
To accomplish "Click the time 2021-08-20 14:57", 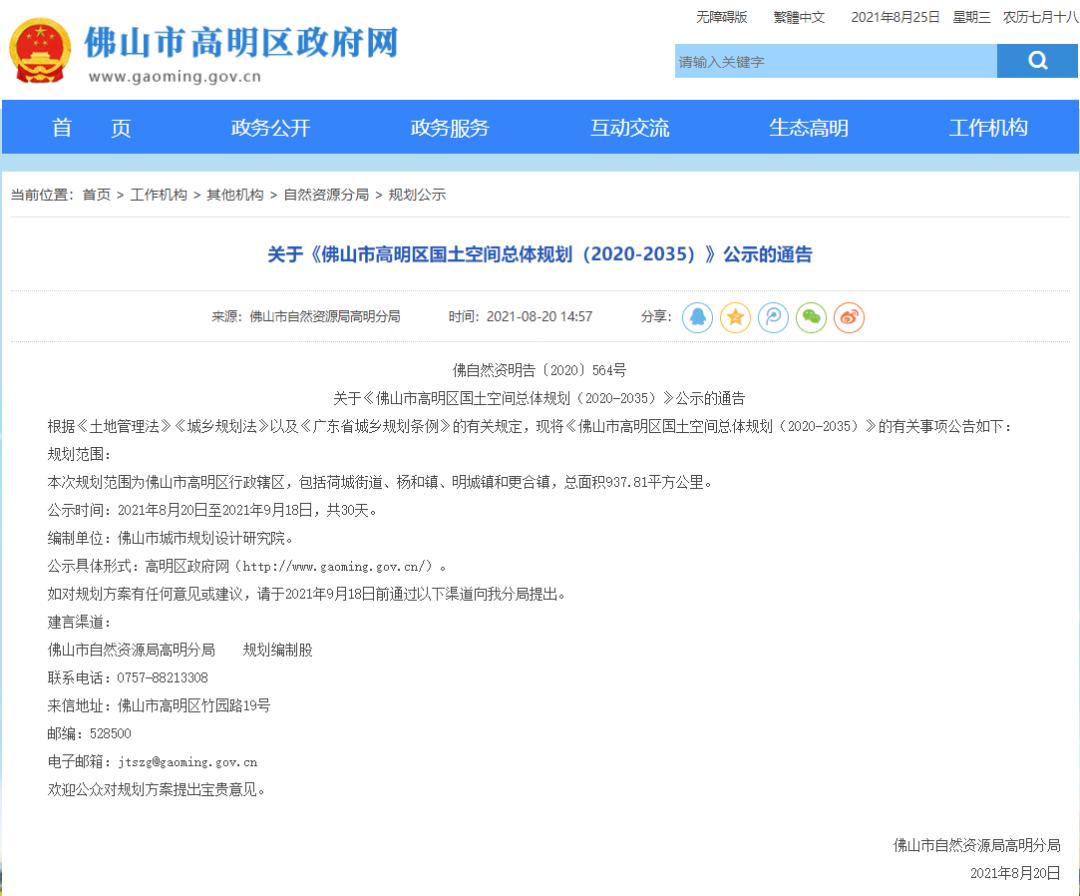I will coord(539,317).
